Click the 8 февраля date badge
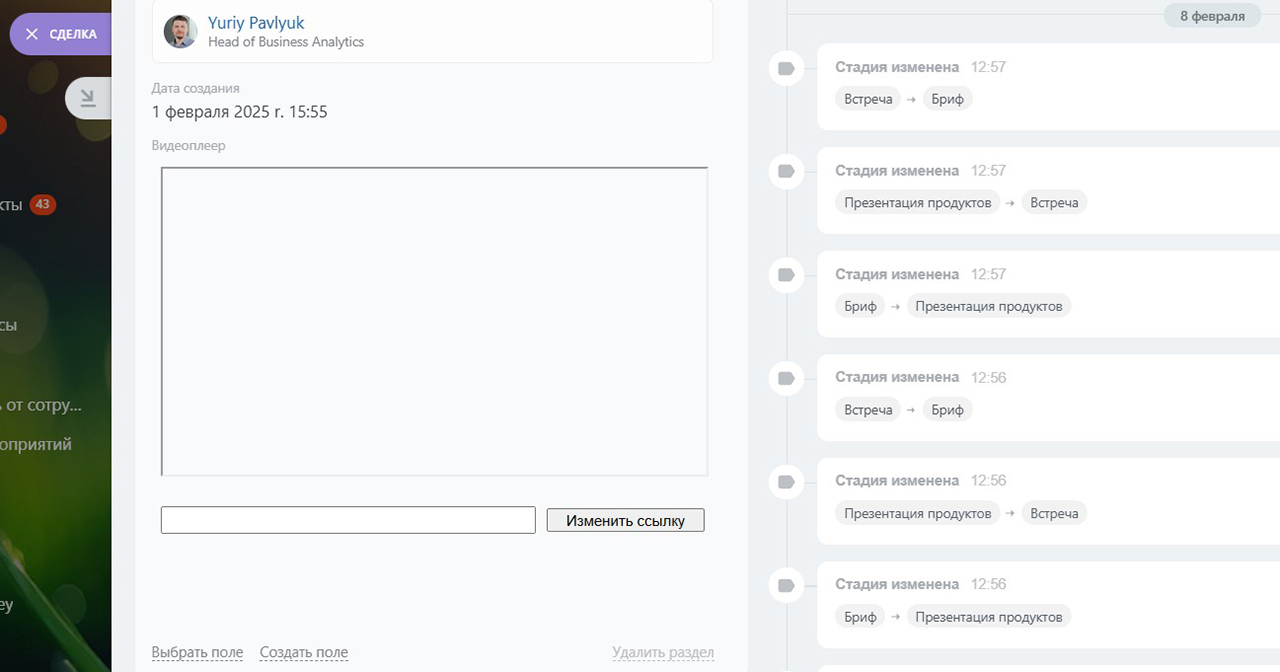The image size is (1280, 672). tap(1212, 16)
